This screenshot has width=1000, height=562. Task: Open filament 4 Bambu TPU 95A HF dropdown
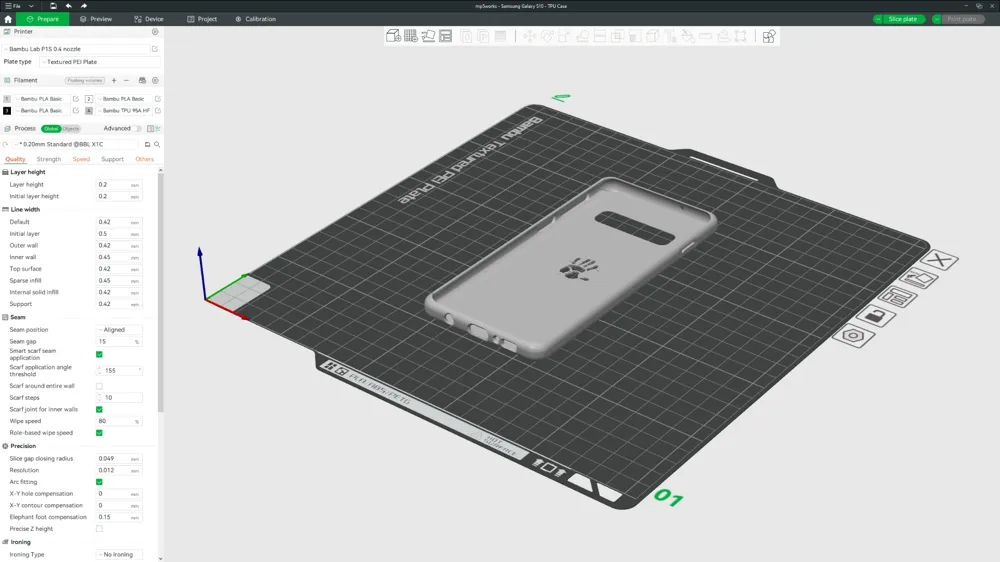124,110
